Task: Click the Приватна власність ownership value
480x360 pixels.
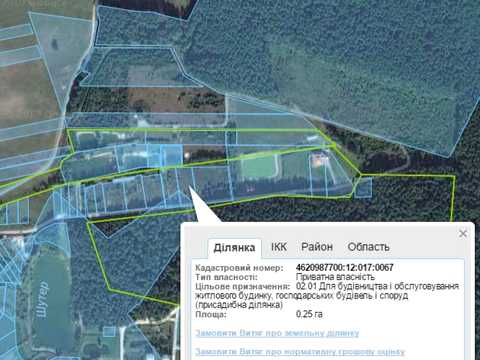Action: click(335, 277)
